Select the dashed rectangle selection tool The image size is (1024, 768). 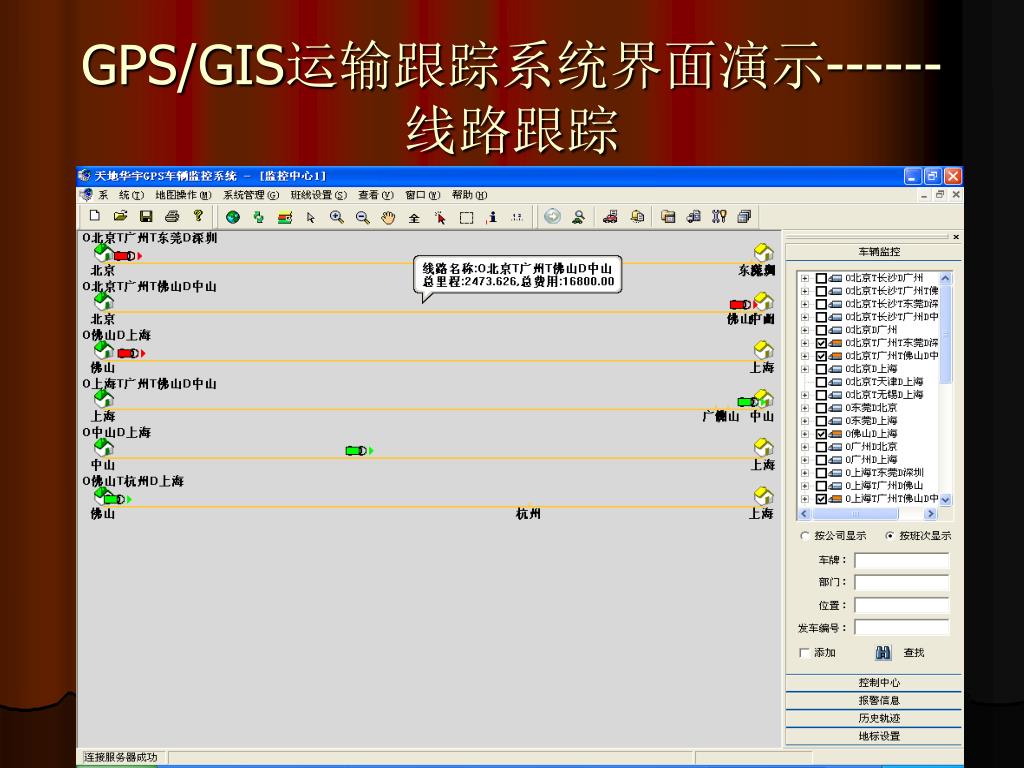466,218
